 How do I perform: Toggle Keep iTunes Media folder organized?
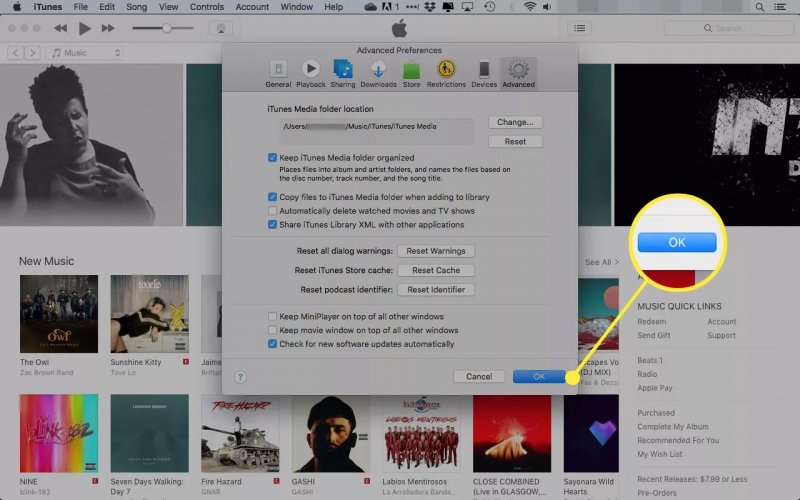pyautogui.click(x=272, y=158)
